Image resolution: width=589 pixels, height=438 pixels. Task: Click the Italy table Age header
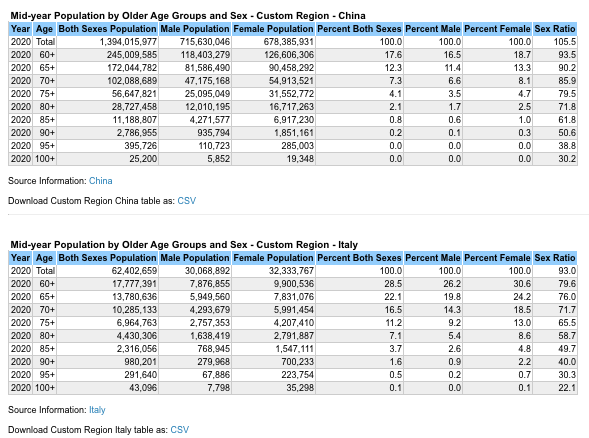(x=44, y=258)
